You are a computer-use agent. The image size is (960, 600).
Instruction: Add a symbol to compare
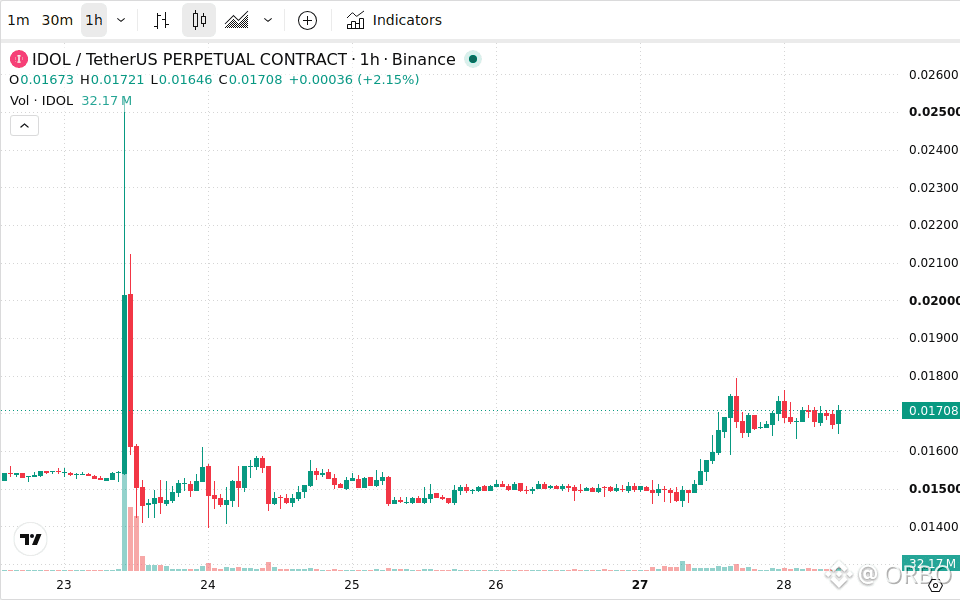pyautogui.click(x=307, y=20)
